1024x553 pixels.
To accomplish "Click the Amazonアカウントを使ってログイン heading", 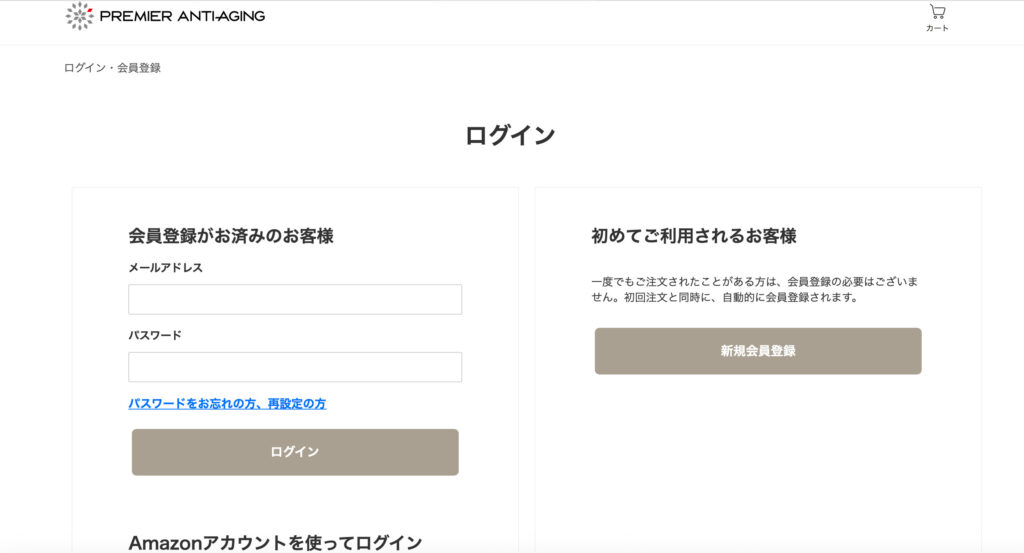I will [276, 543].
